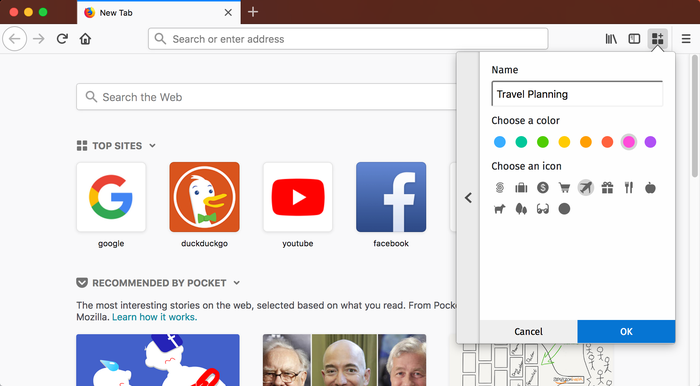Confirm container with OK button
This screenshot has height=386, width=700.
pos(626,331)
